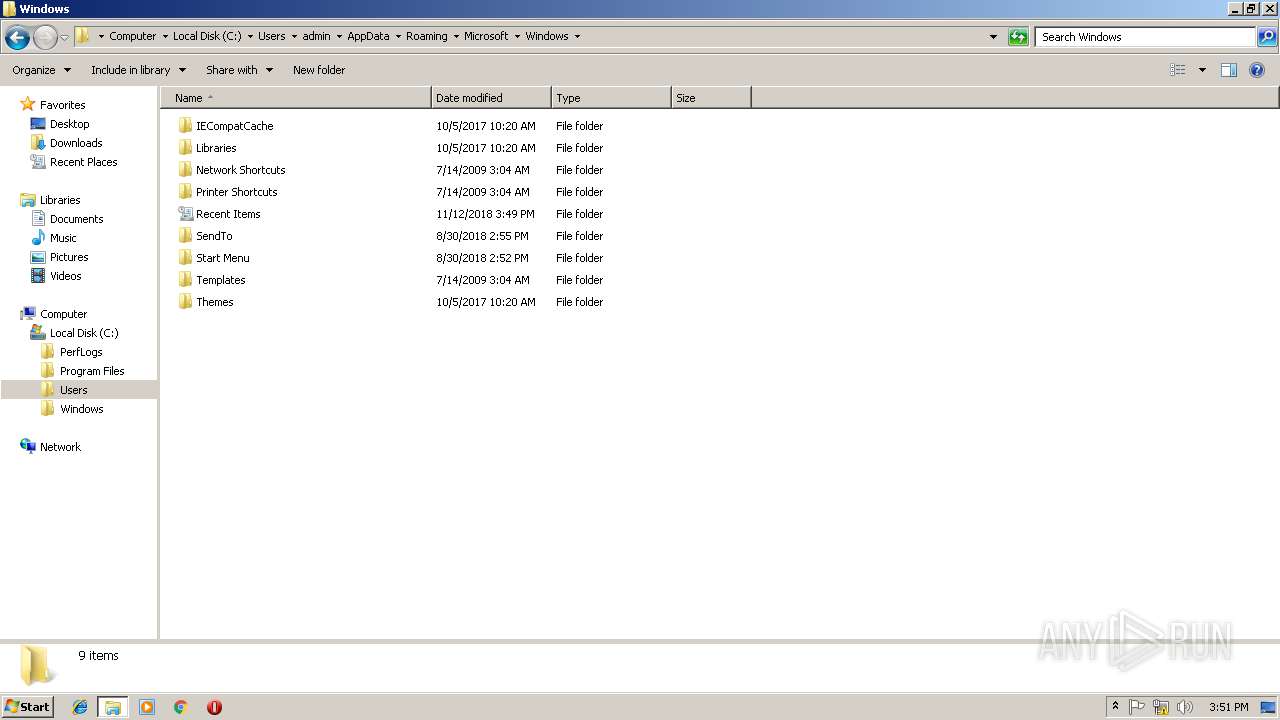1280x720 pixels.
Task: Open Windows Media Player from the taskbar
Action: tap(147, 707)
